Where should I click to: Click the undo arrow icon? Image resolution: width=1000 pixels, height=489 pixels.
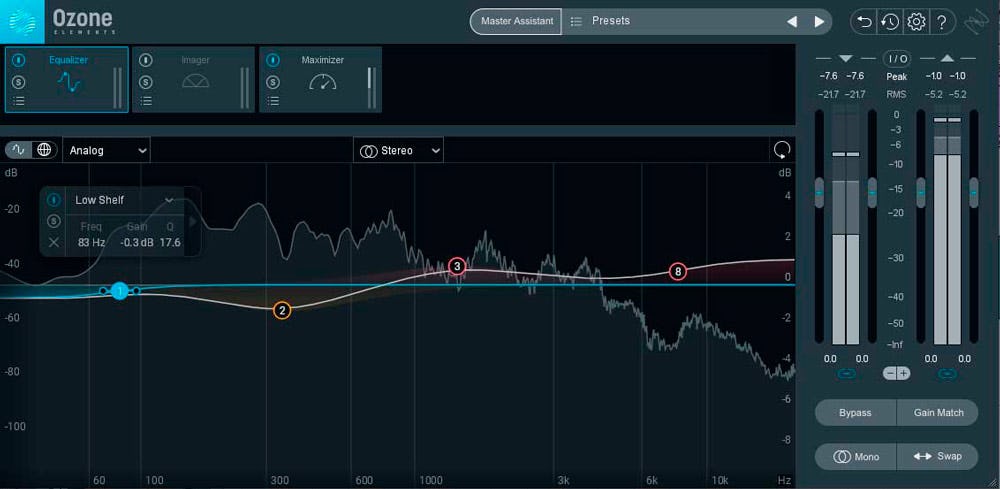coord(863,21)
